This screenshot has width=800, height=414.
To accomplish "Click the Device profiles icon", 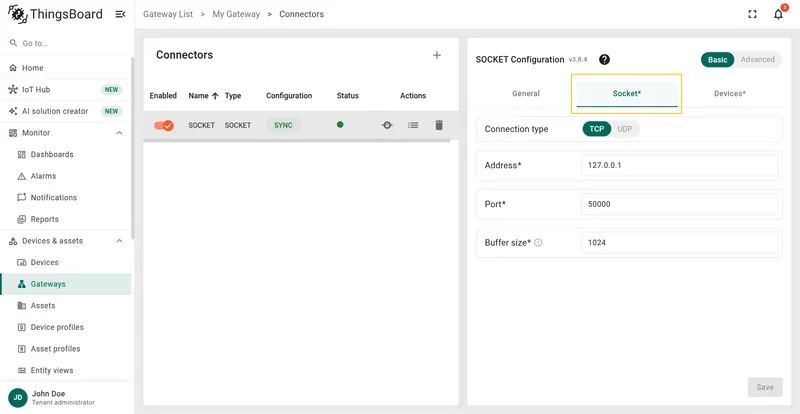I will 21,327.
